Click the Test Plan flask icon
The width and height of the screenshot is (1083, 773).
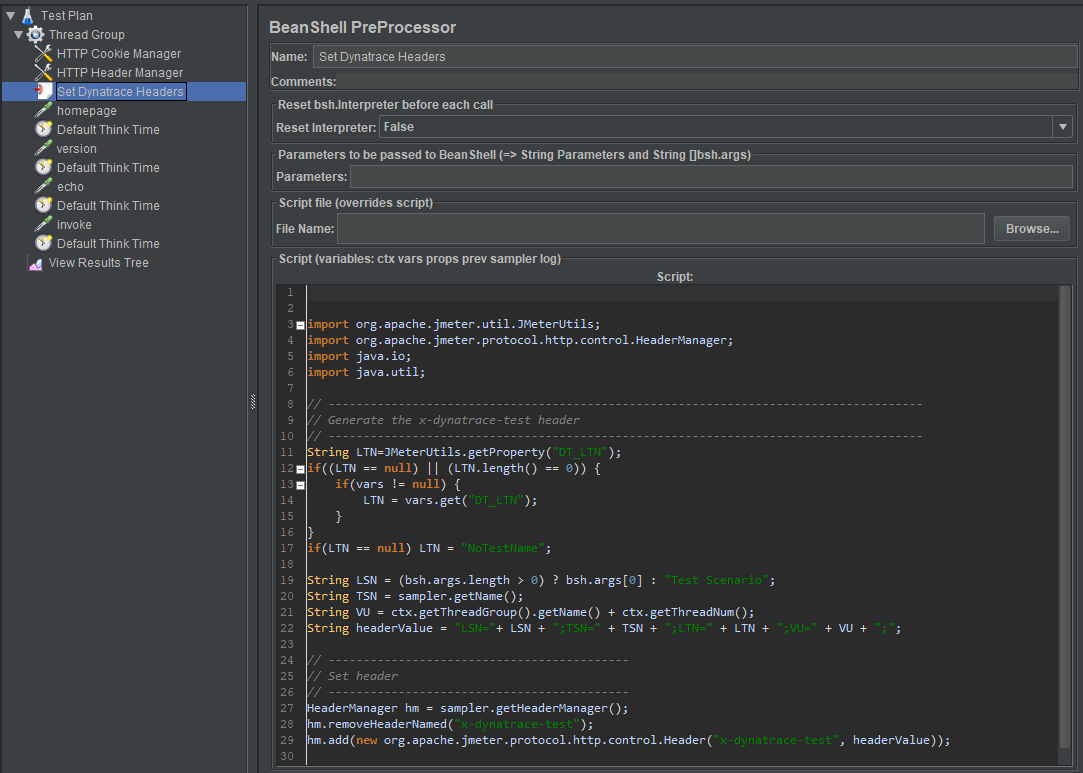tap(28, 15)
